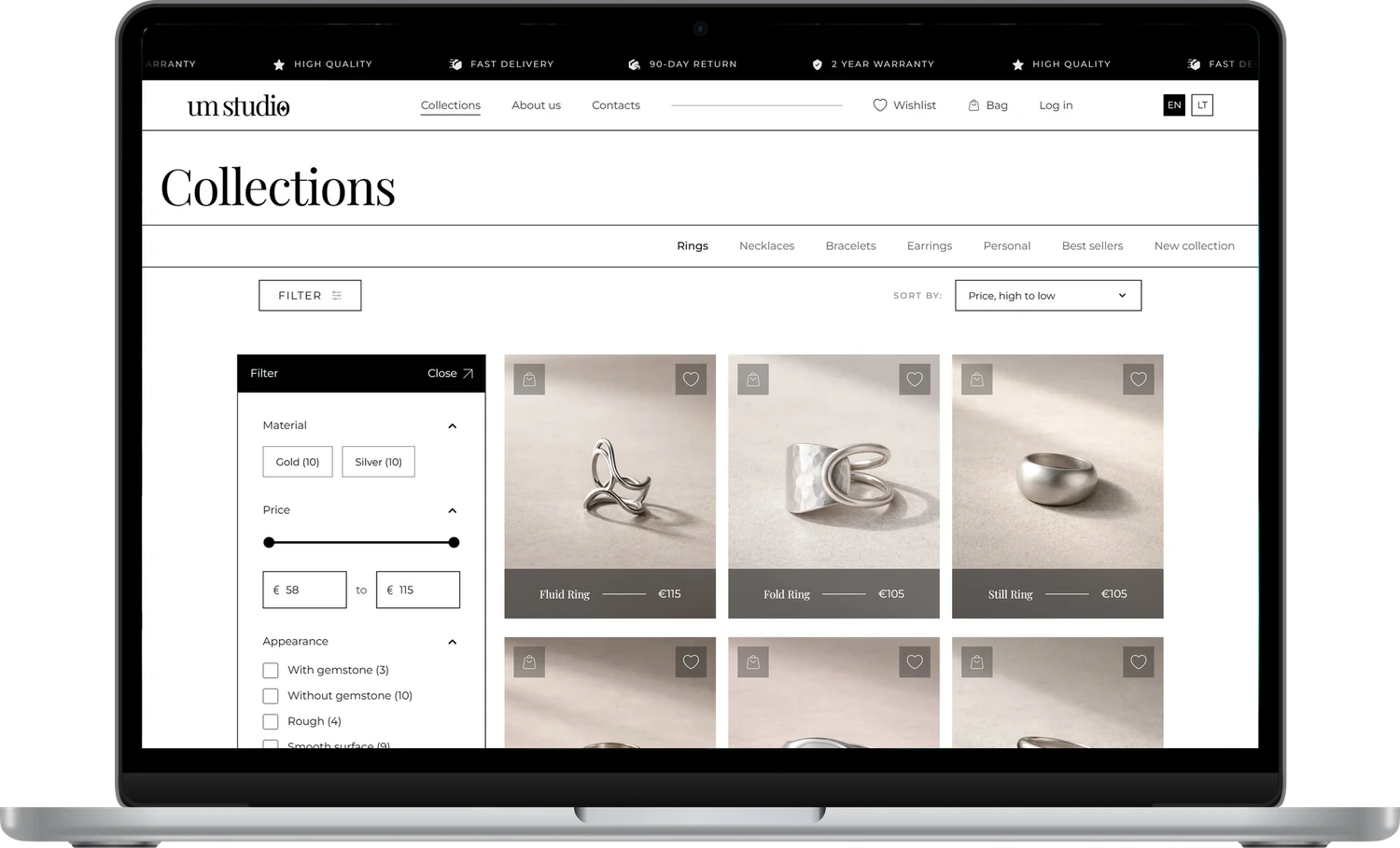View the Earrings category
This screenshot has width=1400, height=848.
pyautogui.click(x=930, y=246)
